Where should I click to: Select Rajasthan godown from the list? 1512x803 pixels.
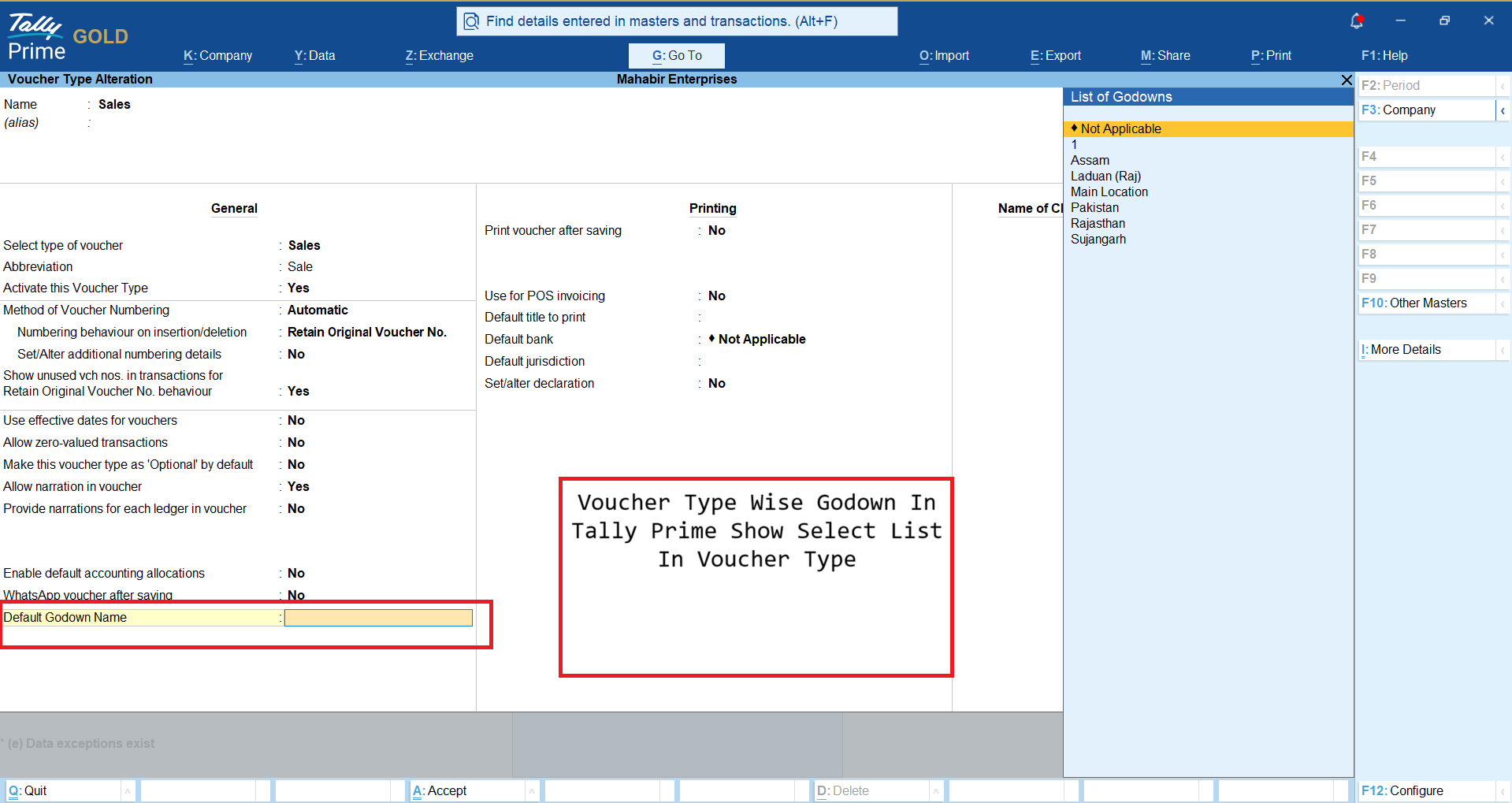[1208, 223]
